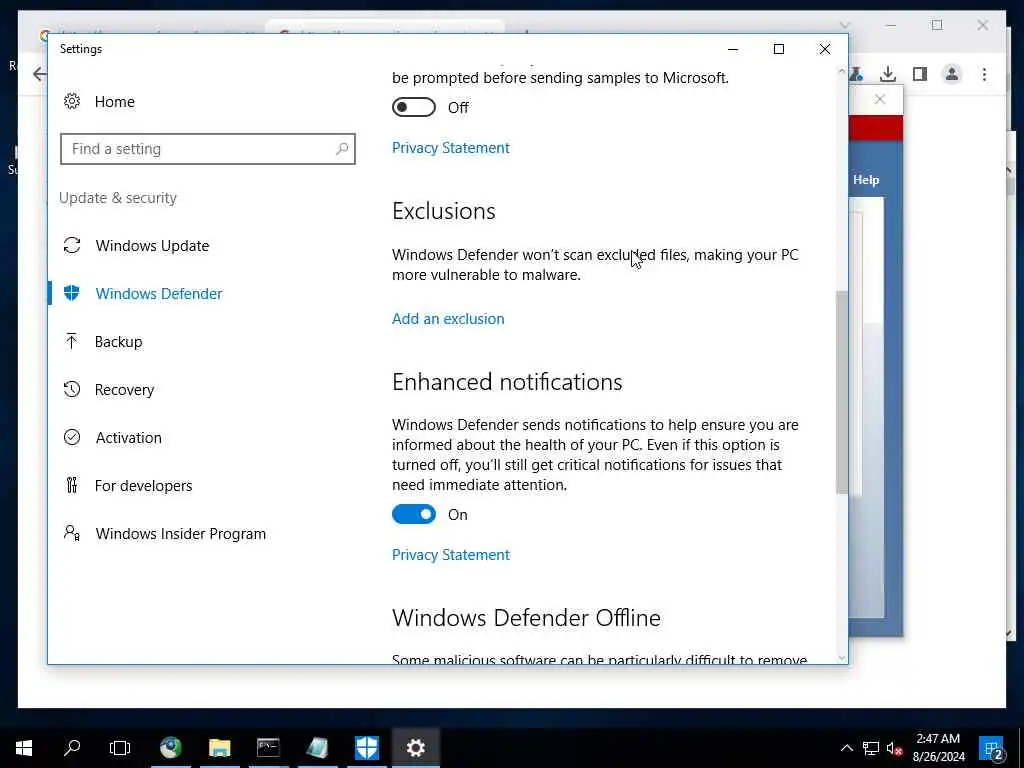Click the Find a setting search box

tap(208, 149)
